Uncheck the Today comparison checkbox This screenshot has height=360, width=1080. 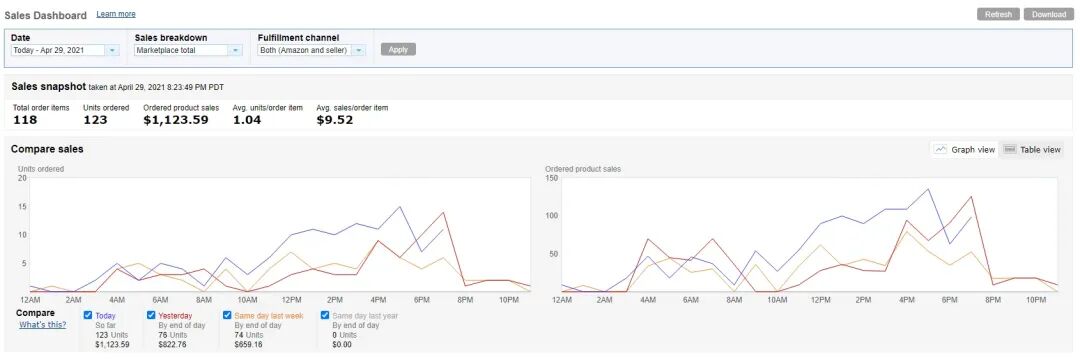pyautogui.click(x=87, y=315)
